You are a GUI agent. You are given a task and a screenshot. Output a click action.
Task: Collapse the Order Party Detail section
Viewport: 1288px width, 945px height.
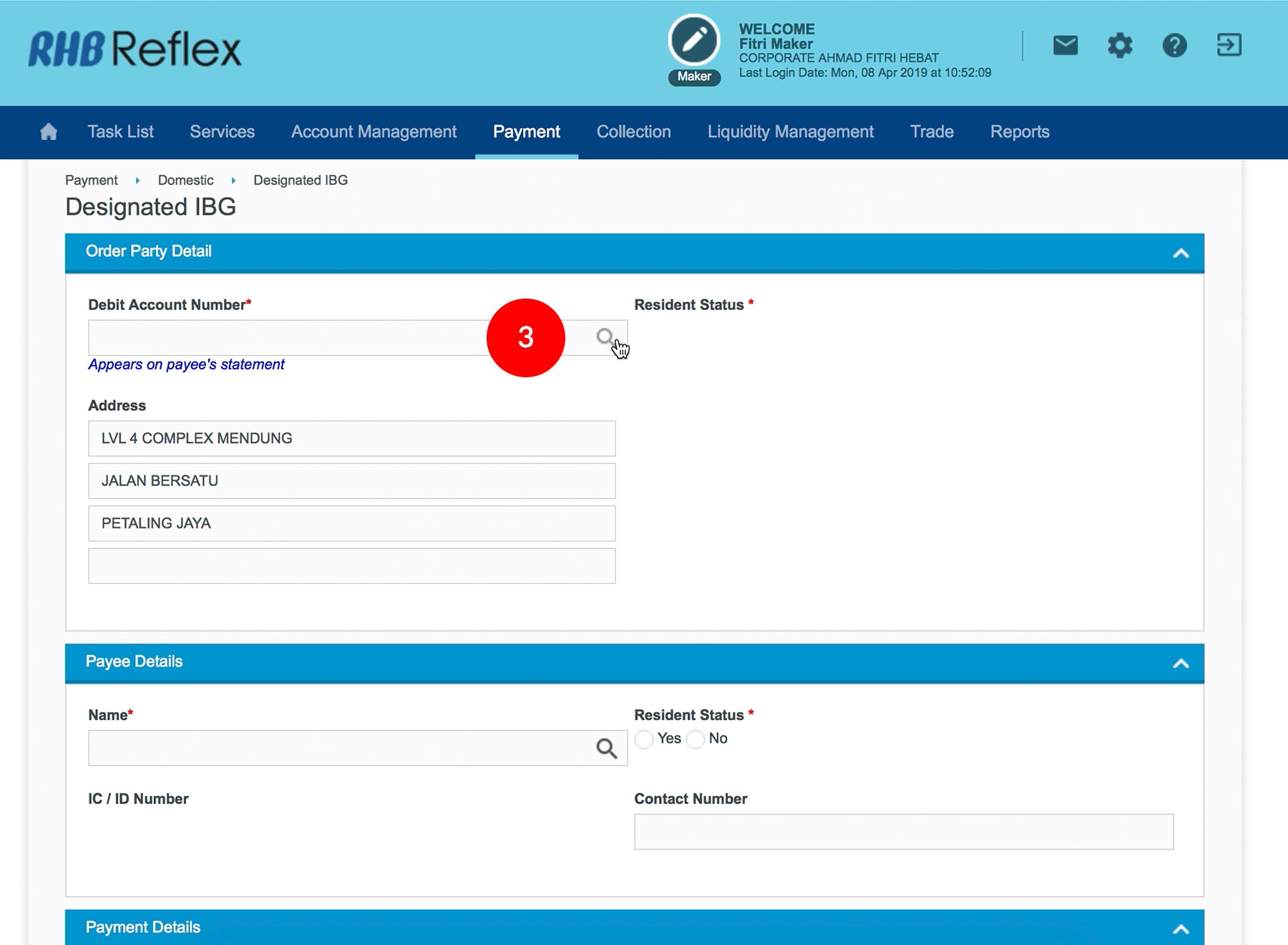tap(1181, 253)
